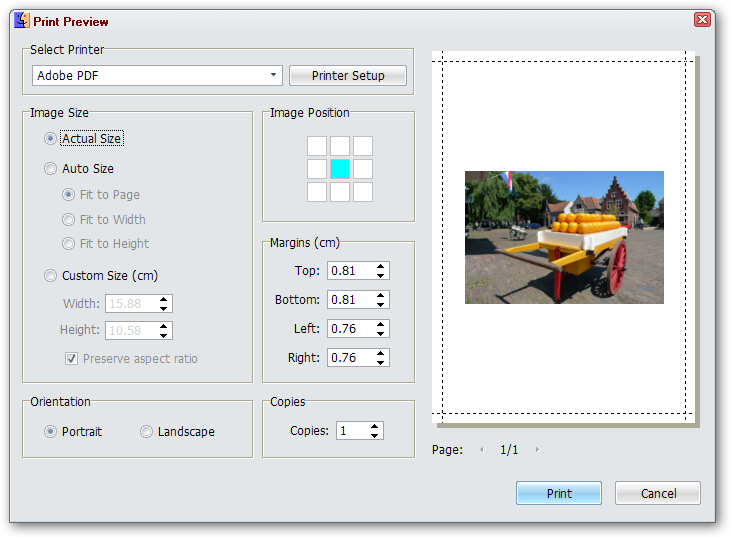The width and height of the screenshot is (730, 537).
Task: Toggle the Preserve aspect ratio checkbox
Action: (x=71, y=359)
